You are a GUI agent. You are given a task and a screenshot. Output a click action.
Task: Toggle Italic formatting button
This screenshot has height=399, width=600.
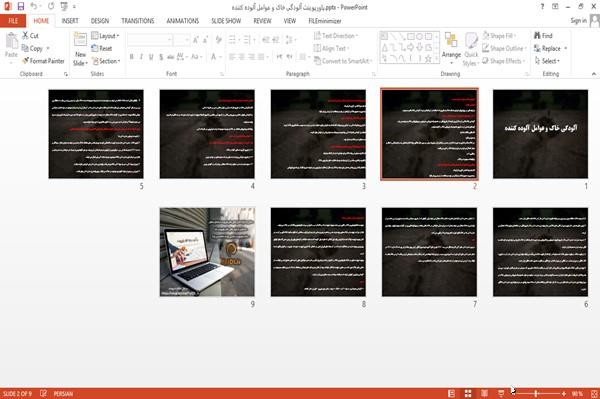pos(141,57)
